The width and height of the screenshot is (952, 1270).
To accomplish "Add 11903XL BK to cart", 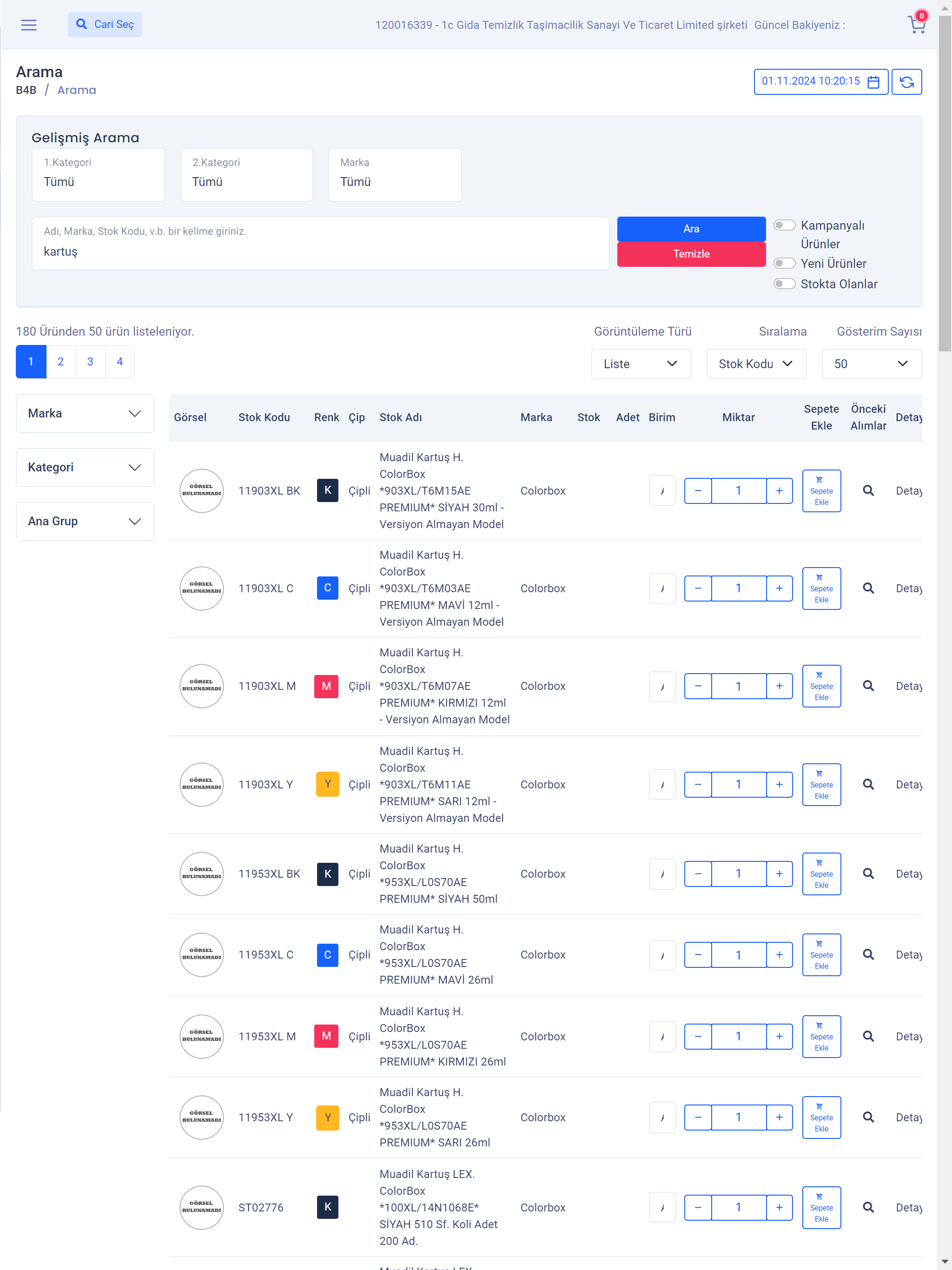I will [x=821, y=490].
